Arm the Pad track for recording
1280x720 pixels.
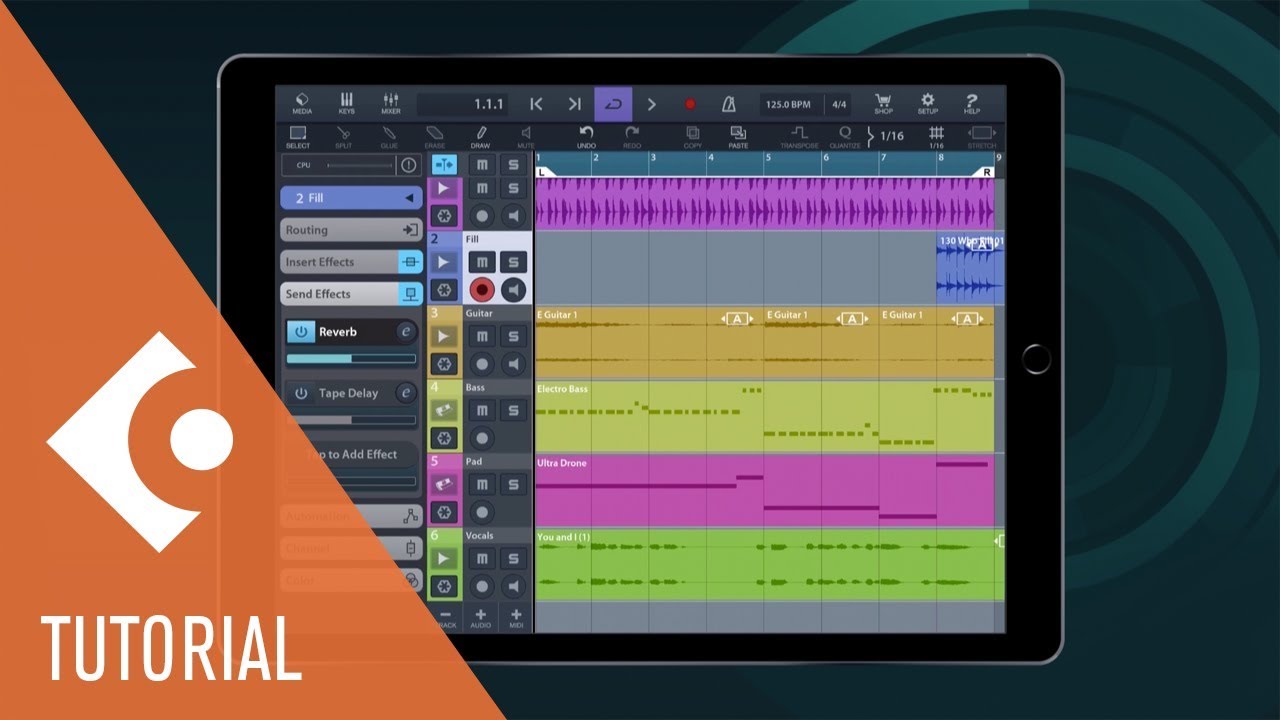pyautogui.click(x=482, y=512)
